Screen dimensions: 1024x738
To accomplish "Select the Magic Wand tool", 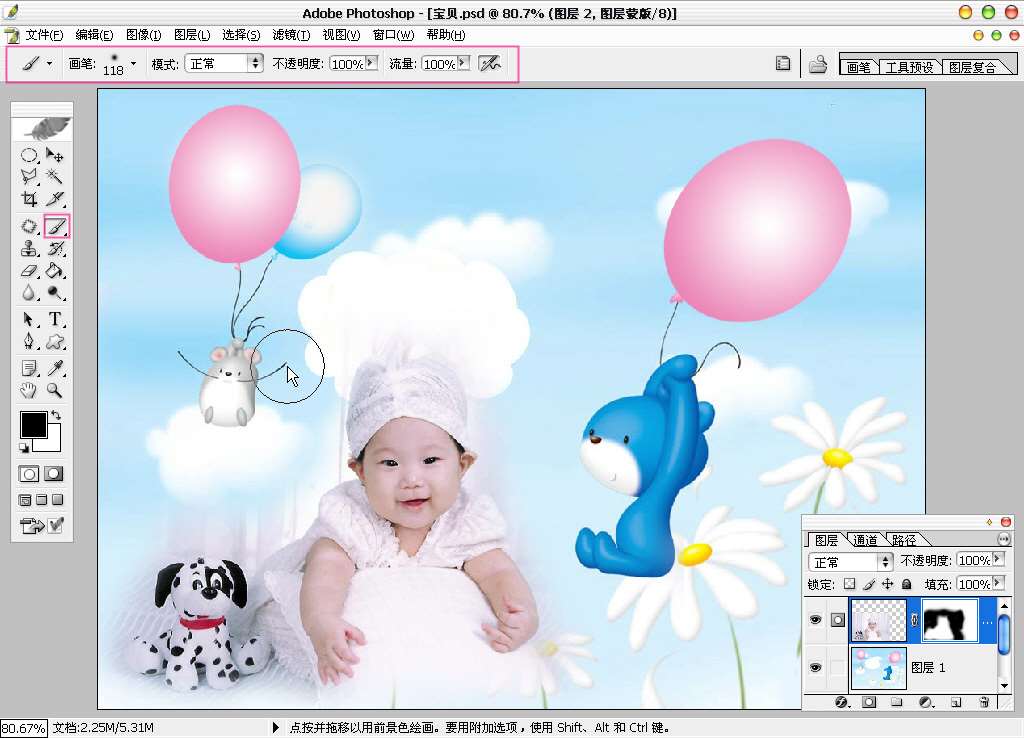I will coord(56,177).
